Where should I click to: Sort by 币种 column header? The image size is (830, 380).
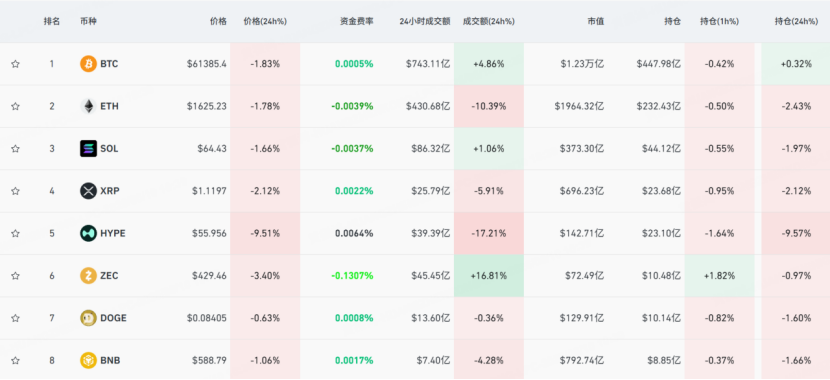[x=88, y=22]
